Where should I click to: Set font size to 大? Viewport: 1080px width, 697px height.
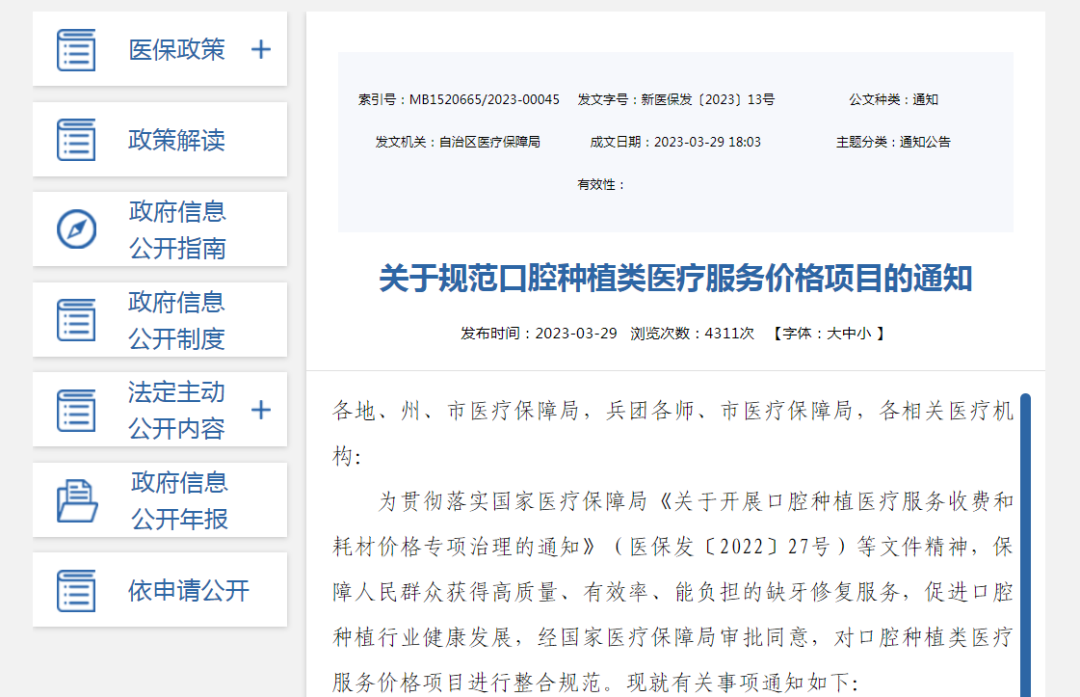pos(833,334)
